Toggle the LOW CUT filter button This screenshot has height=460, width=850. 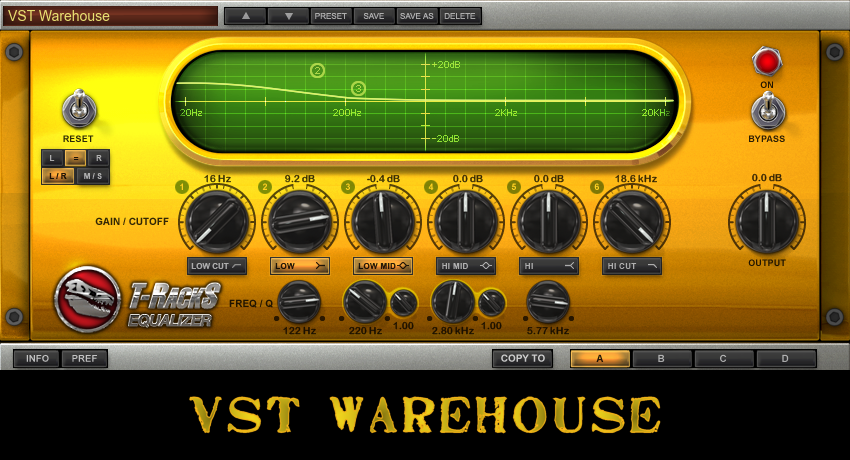pos(216,266)
